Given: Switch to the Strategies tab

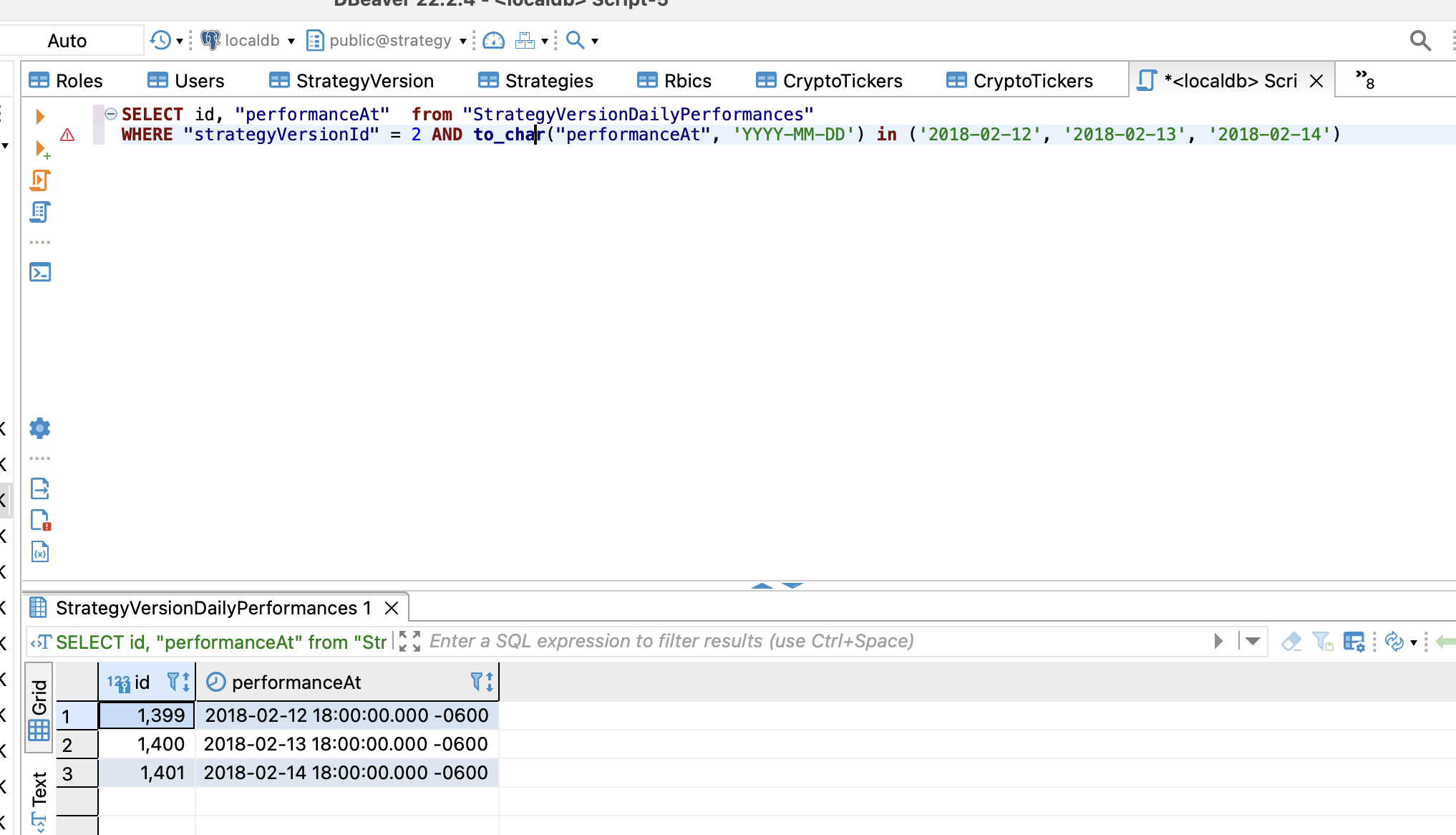Looking at the screenshot, I should tap(535, 81).
